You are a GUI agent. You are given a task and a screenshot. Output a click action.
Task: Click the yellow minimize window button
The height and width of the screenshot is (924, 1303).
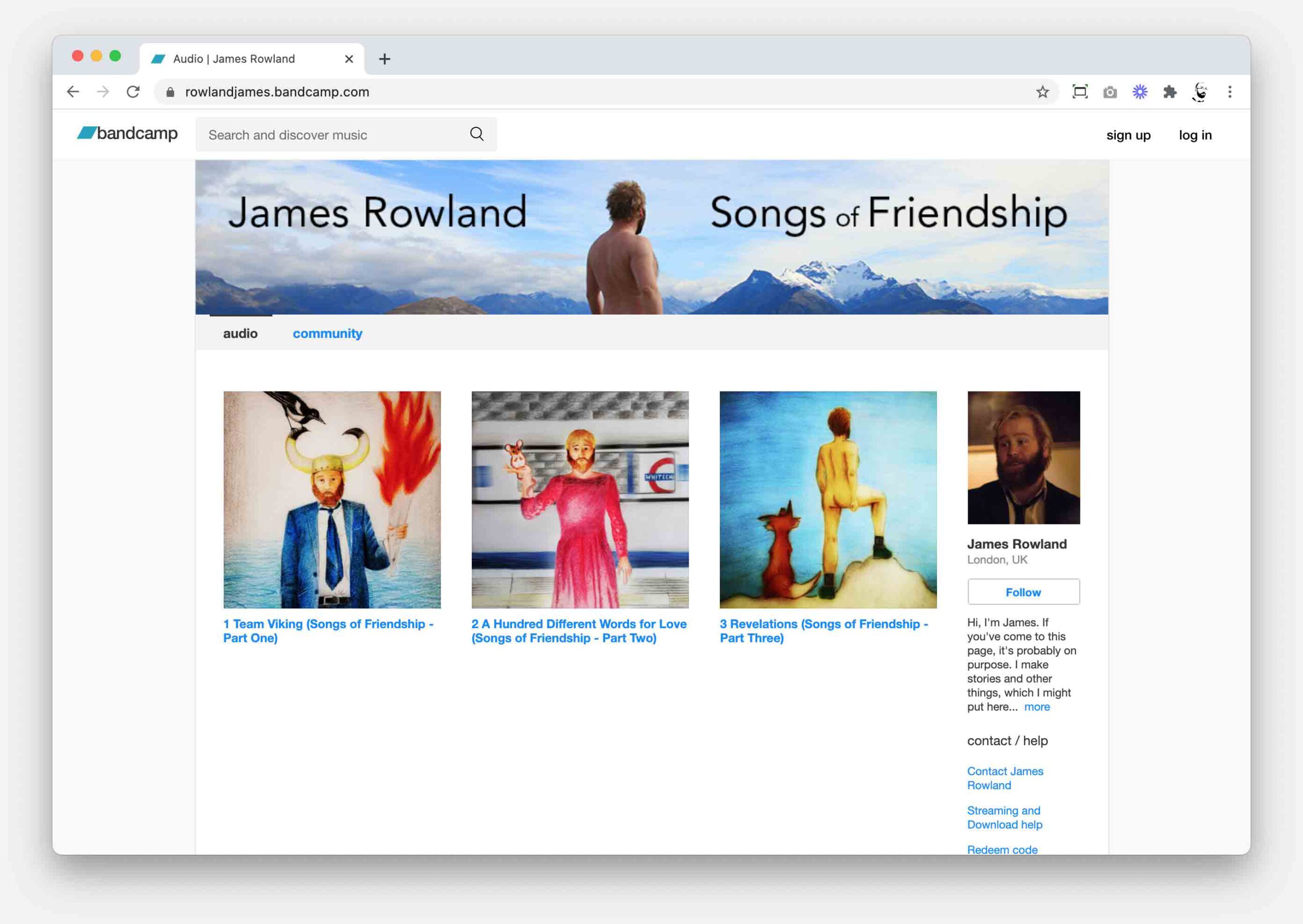click(x=97, y=55)
